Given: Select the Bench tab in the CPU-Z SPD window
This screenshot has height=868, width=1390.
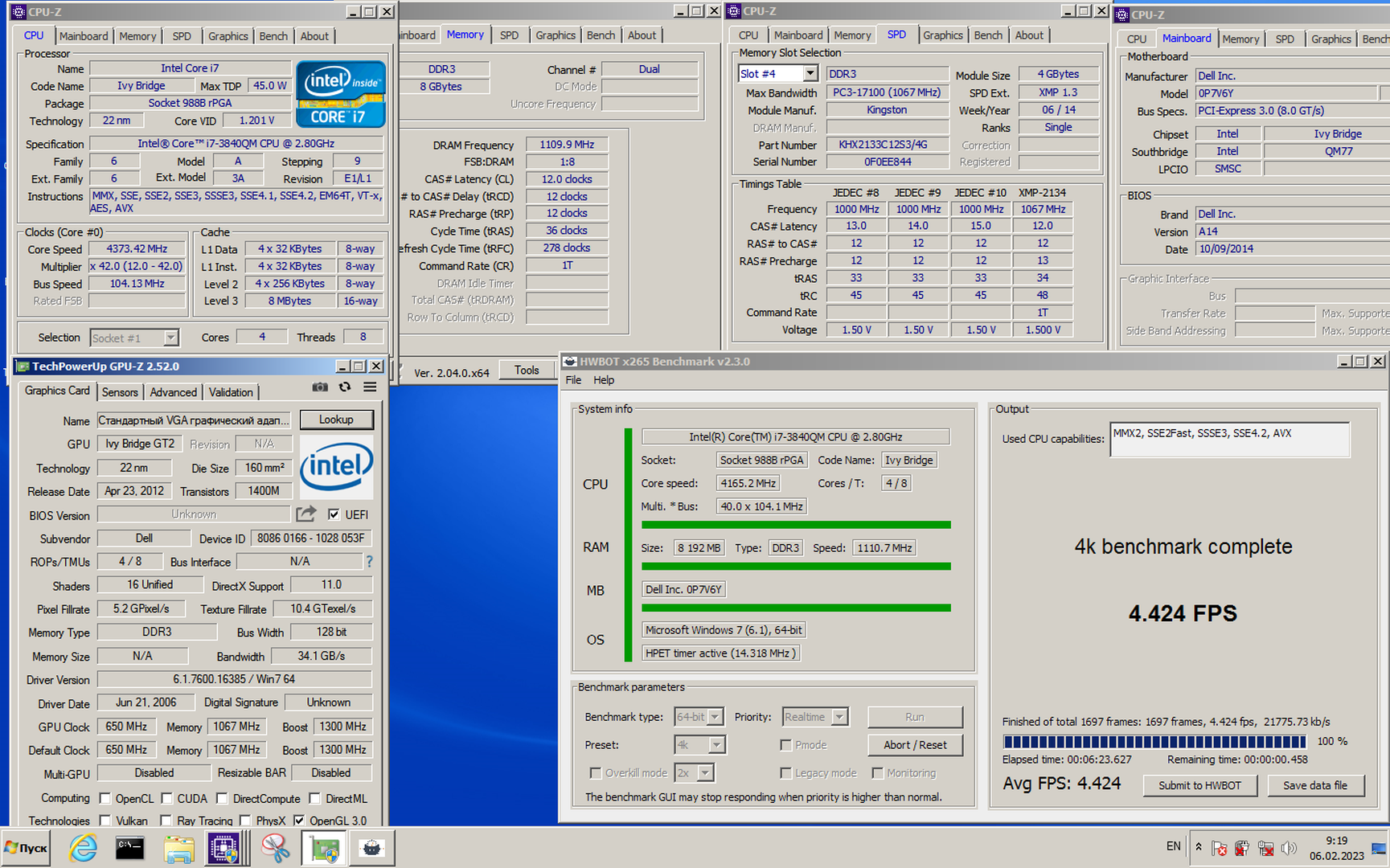Looking at the screenshot, I should click(x=988, y=35).
